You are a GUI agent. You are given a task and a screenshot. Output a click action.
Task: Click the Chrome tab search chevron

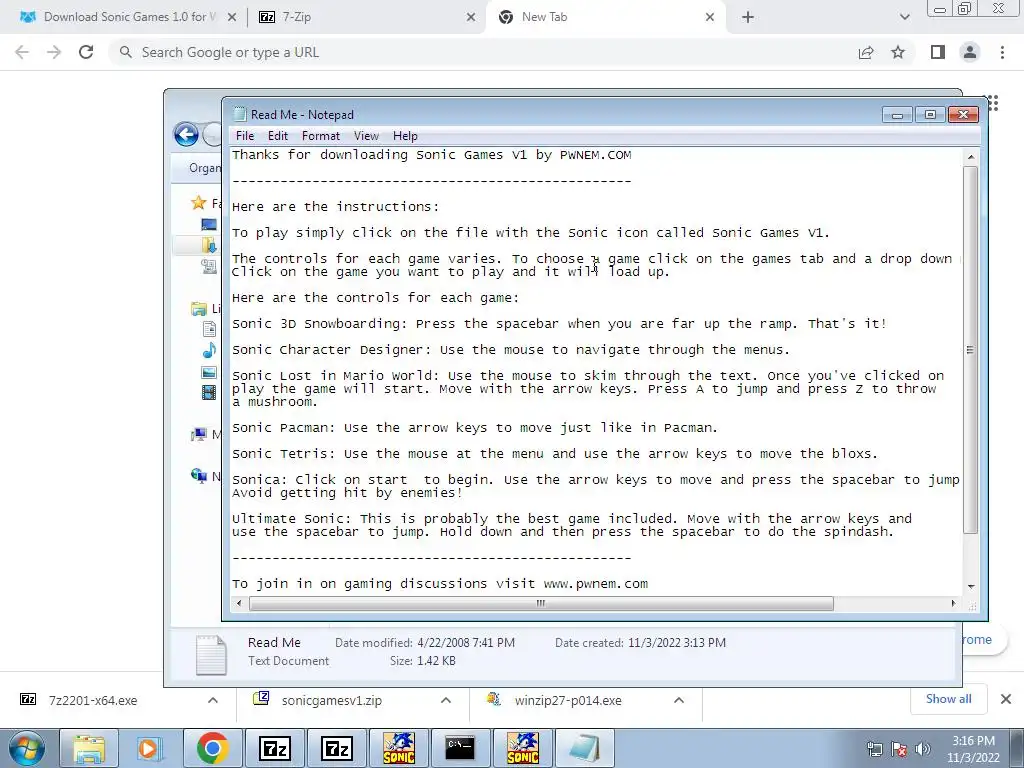tap(904, 17)
